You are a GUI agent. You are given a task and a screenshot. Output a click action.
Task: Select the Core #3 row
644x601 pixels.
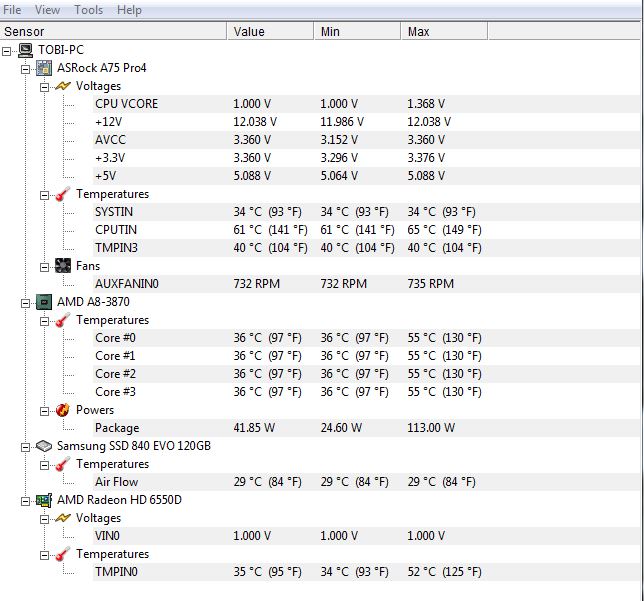click(x=366, y=392)
